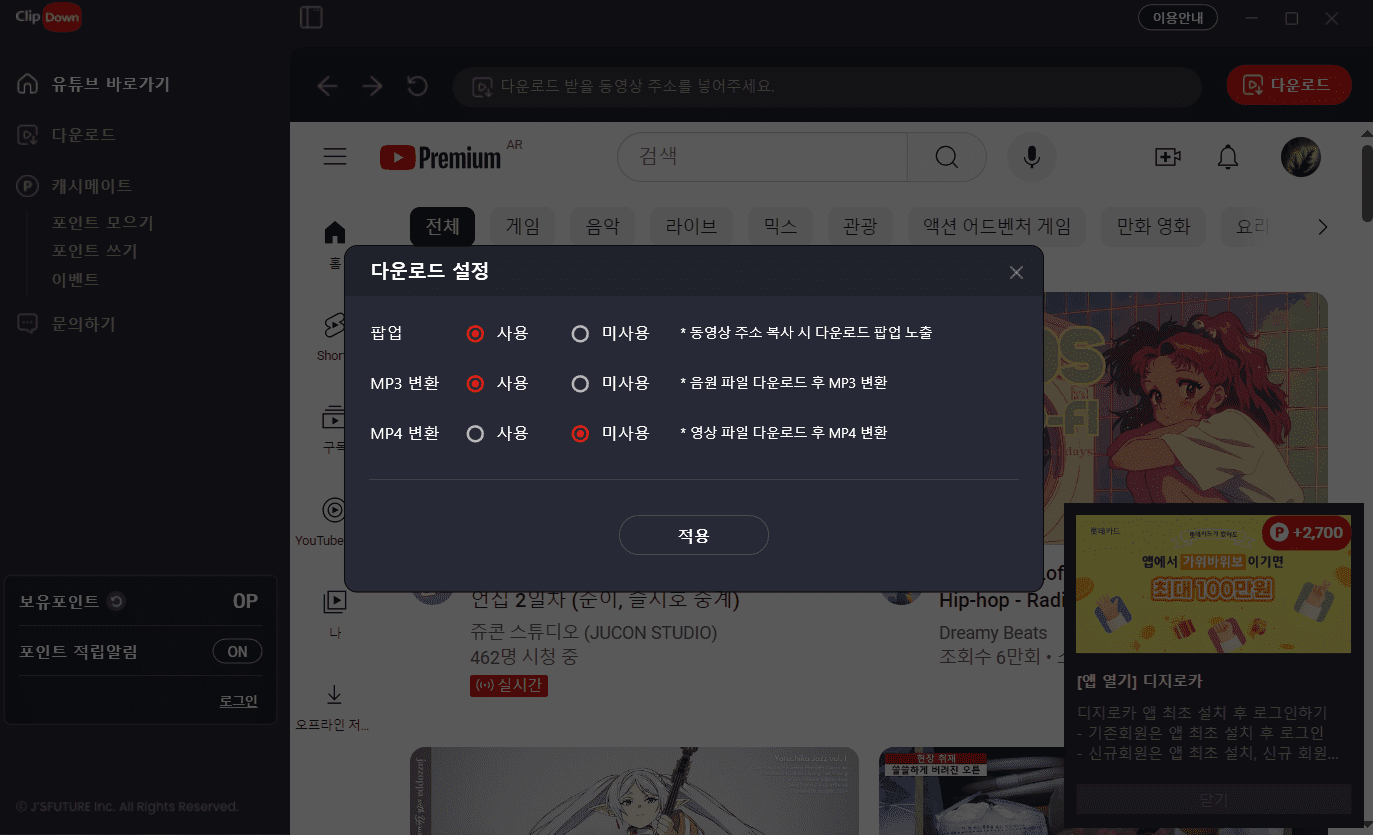Open 유튜브 바로가기 in sidebar

[111, 84]
